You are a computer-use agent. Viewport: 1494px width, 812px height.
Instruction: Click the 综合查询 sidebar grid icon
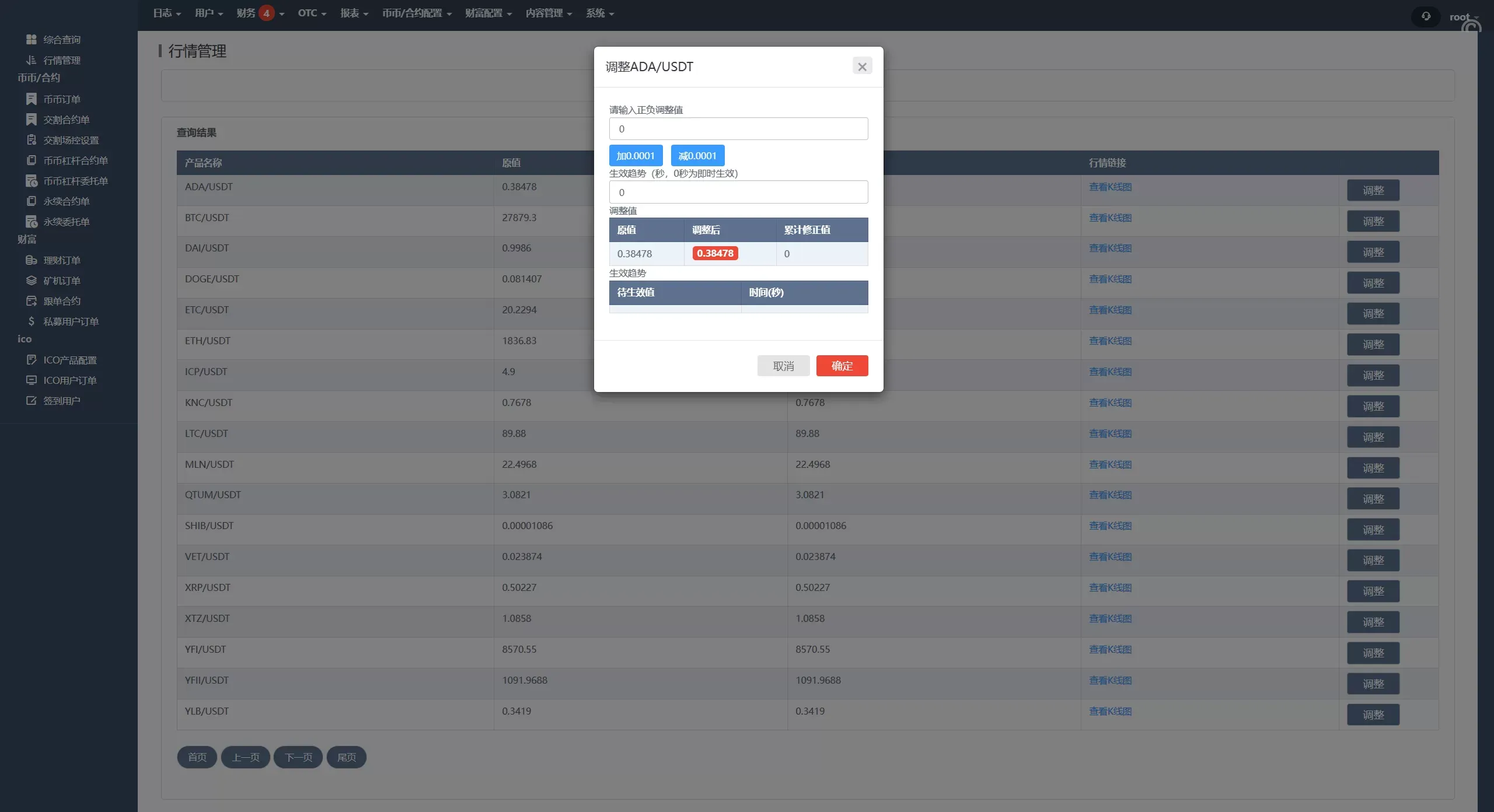32,40
